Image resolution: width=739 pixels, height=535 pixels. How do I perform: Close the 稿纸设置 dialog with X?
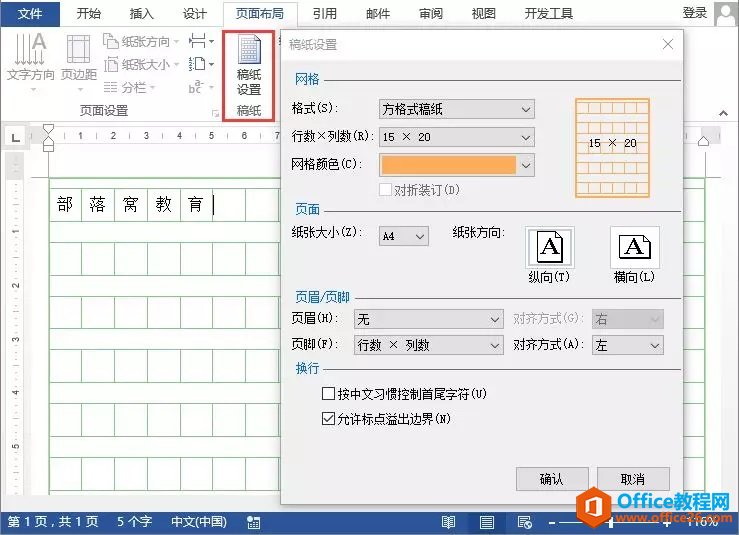[x=667, y=44]
